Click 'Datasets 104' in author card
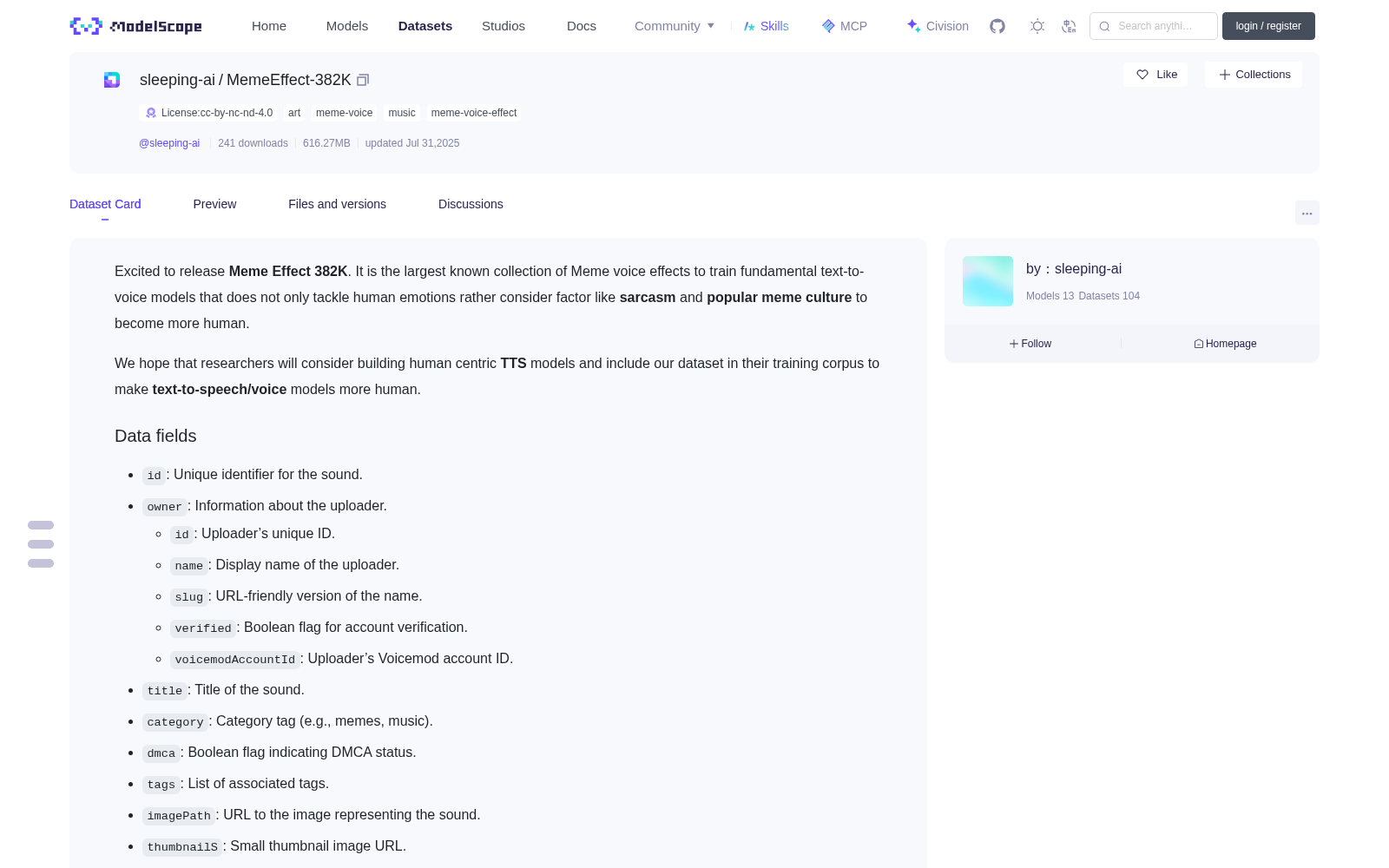The width and height of the screenshot is (1389, 868). pyautogui.click(x=1109, y=296)
